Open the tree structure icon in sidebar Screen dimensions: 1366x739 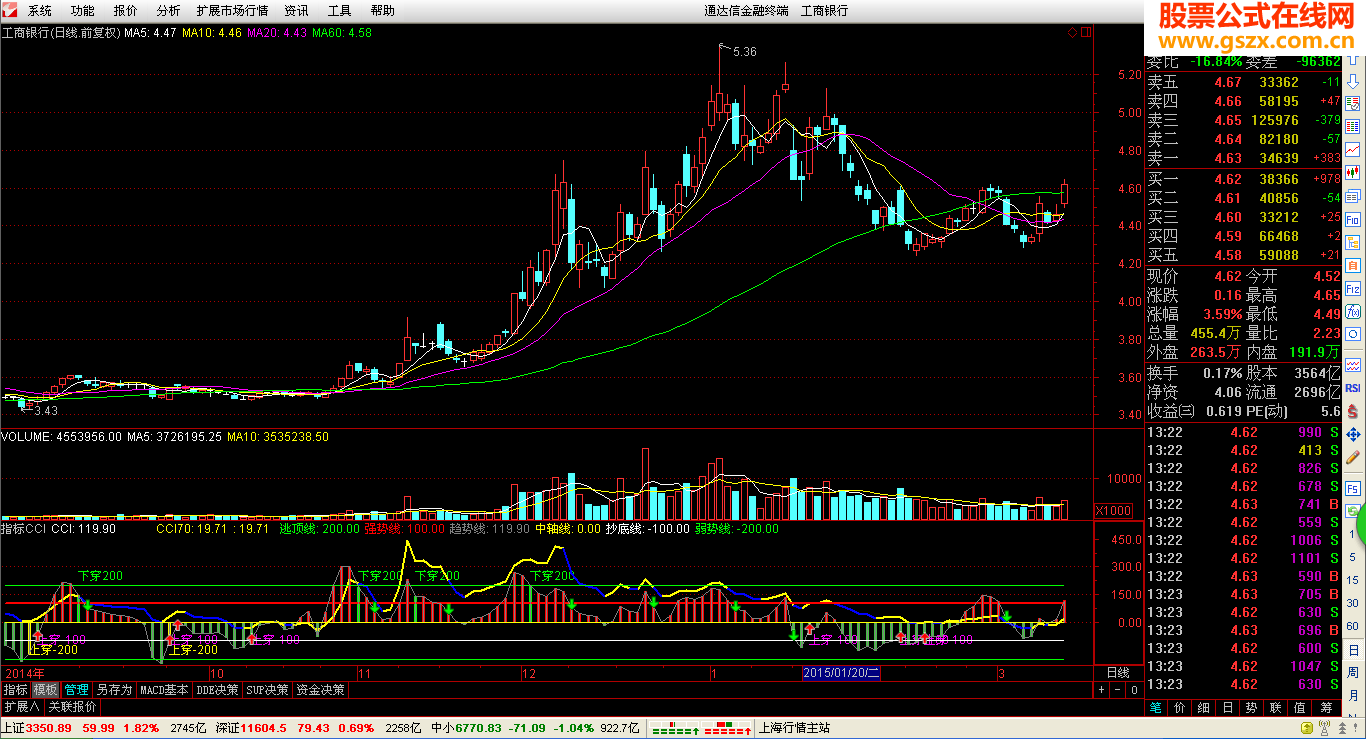(x=1352, y=241)
